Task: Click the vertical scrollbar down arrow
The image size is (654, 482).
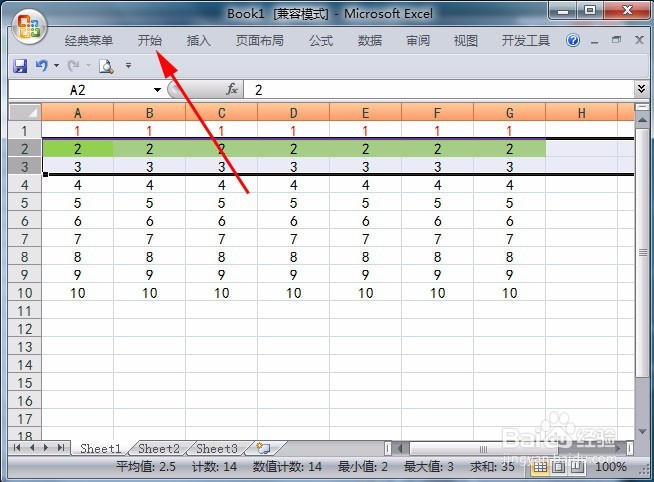Action: coord(641,430)
